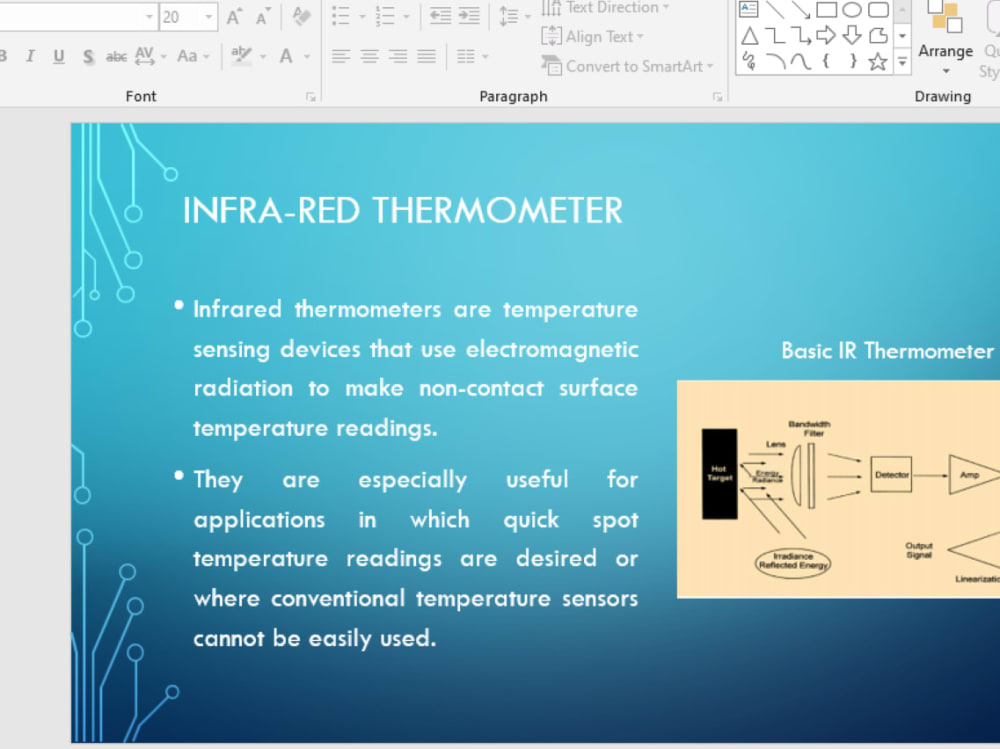1000x749 pixels.
Task: Select the straight Line shape
Action: tap(775, 9)
